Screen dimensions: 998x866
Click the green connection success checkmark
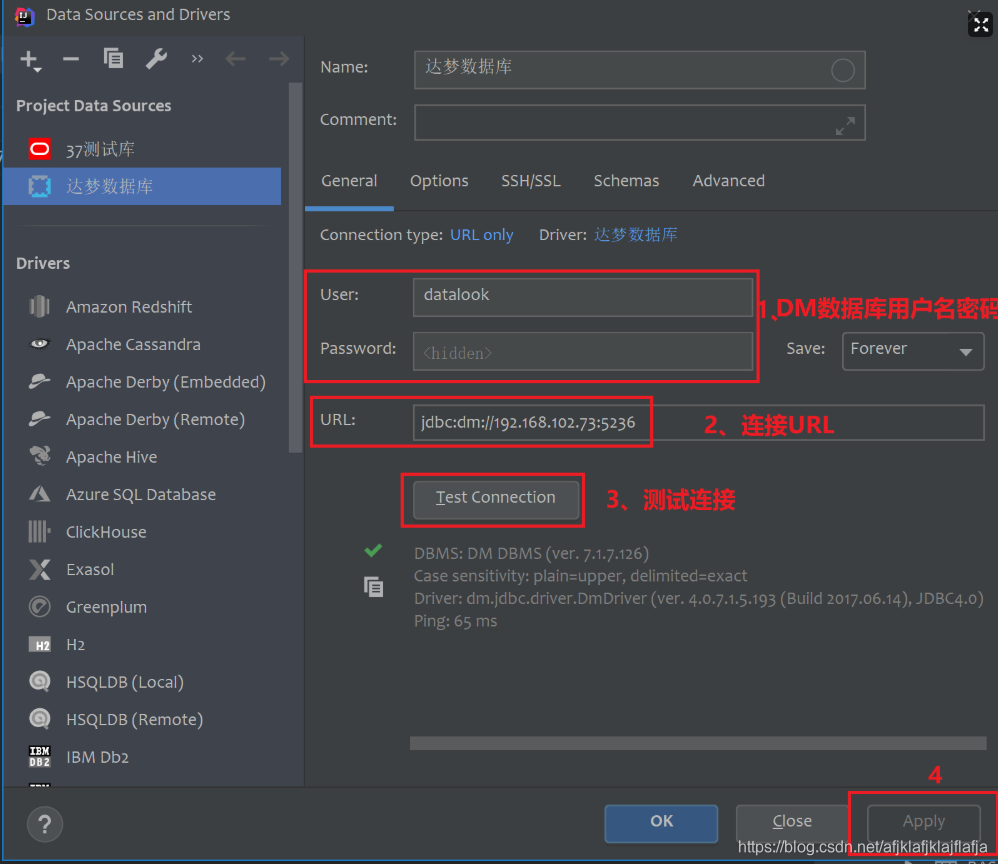[374, 550]
